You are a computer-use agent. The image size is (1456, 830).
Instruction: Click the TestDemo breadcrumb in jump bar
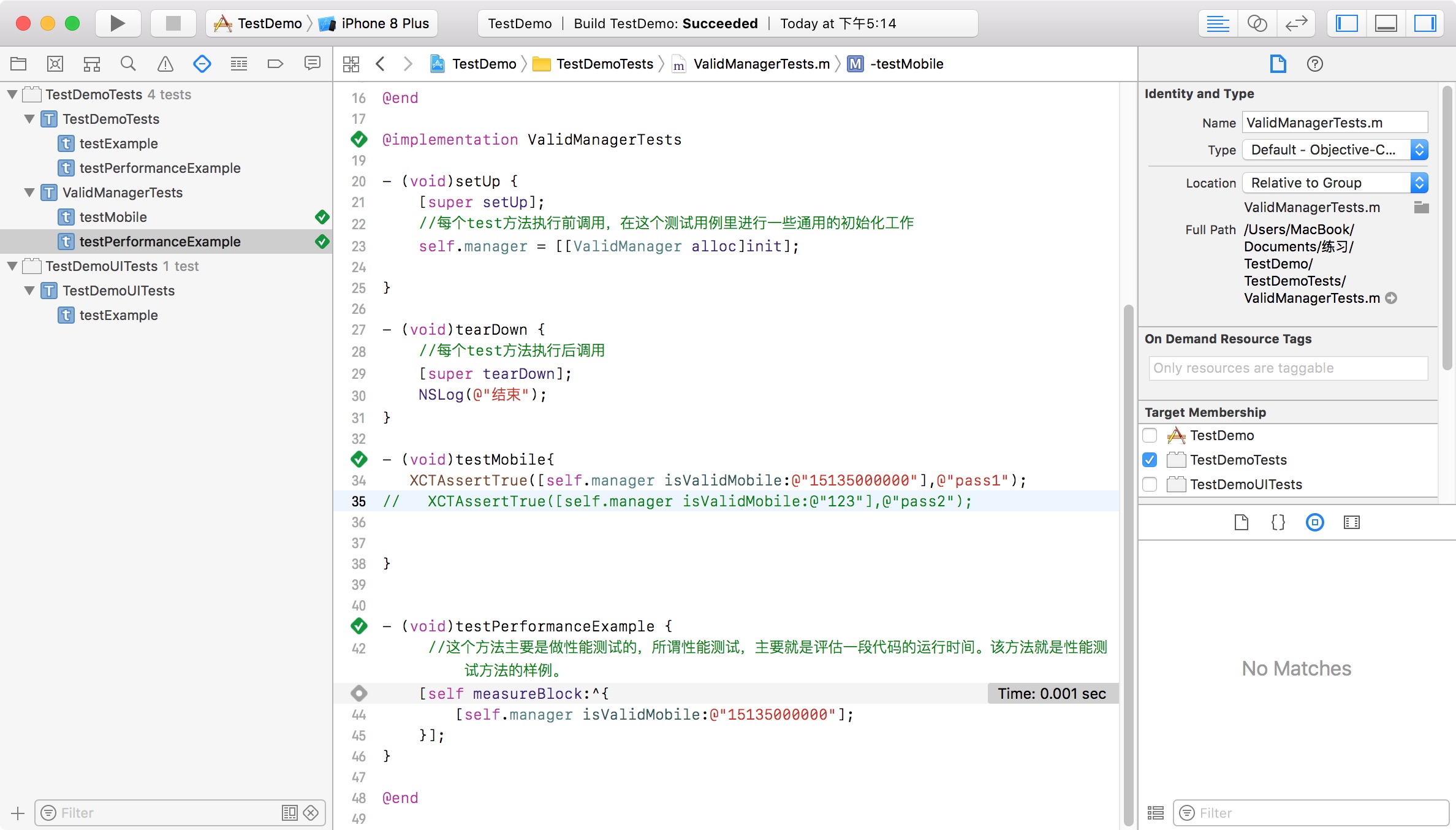(474, 64)
